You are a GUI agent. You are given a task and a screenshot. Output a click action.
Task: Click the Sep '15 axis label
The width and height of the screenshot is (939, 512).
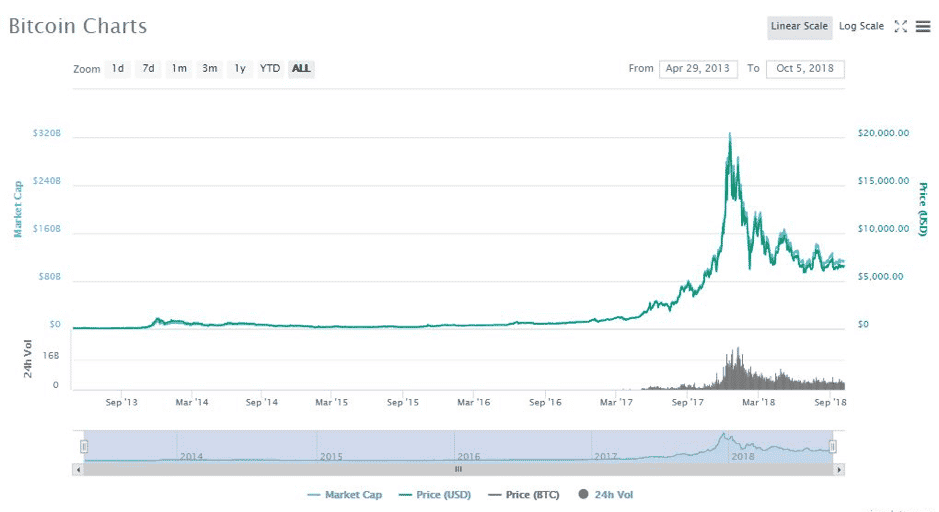403,402
